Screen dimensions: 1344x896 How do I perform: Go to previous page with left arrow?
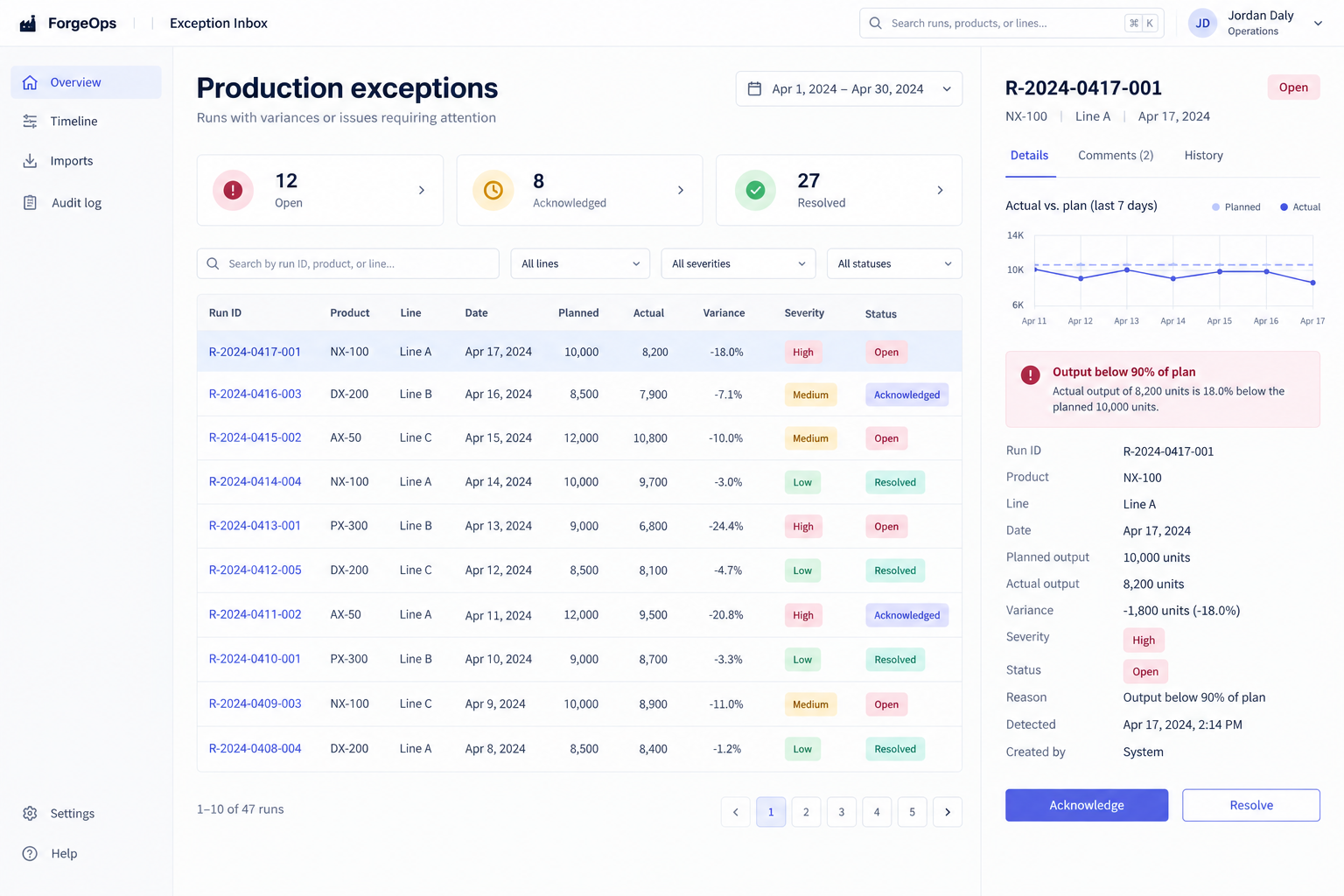tap(735, 812)
